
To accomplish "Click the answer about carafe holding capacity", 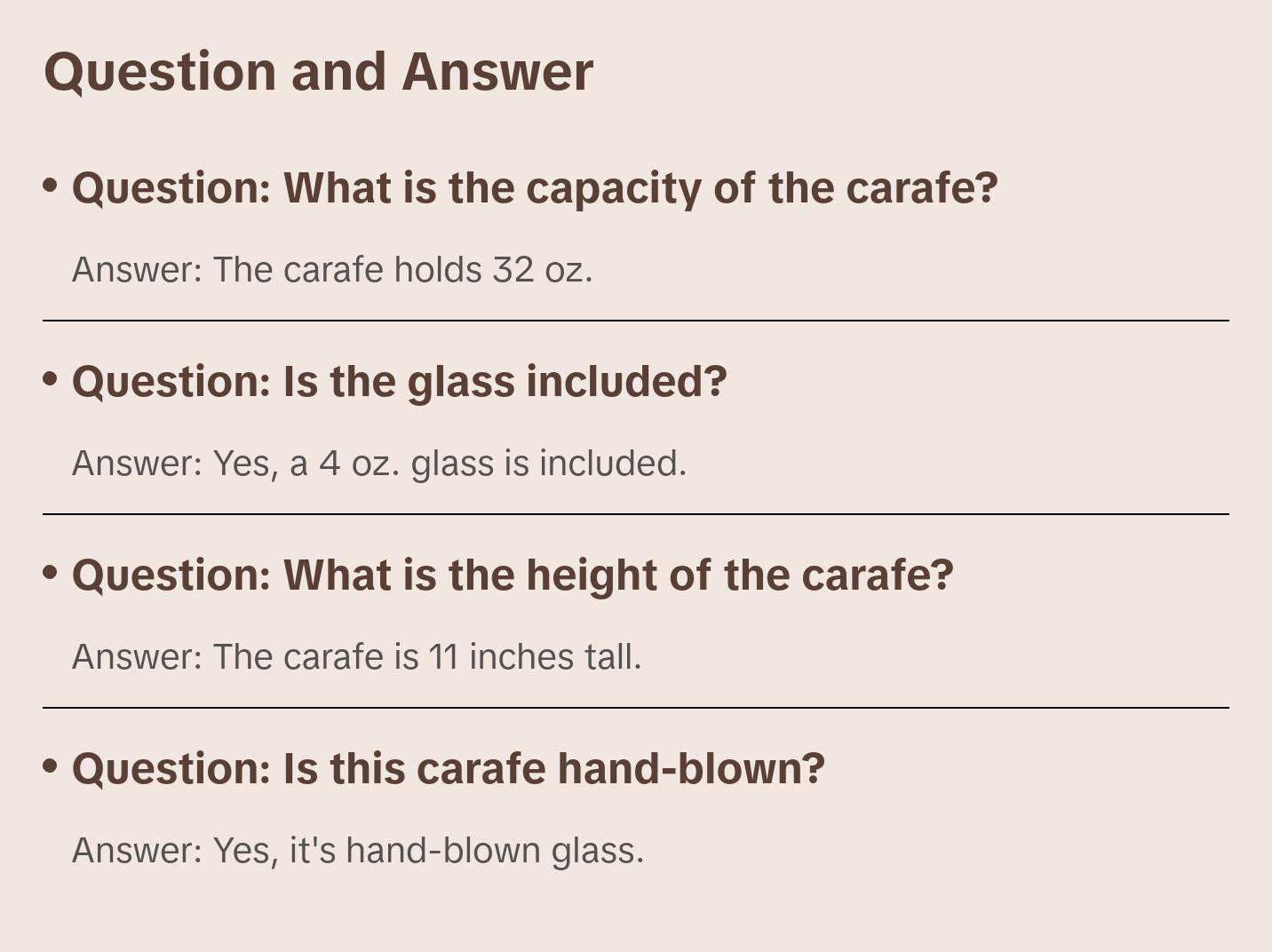I will coord(331,270).
